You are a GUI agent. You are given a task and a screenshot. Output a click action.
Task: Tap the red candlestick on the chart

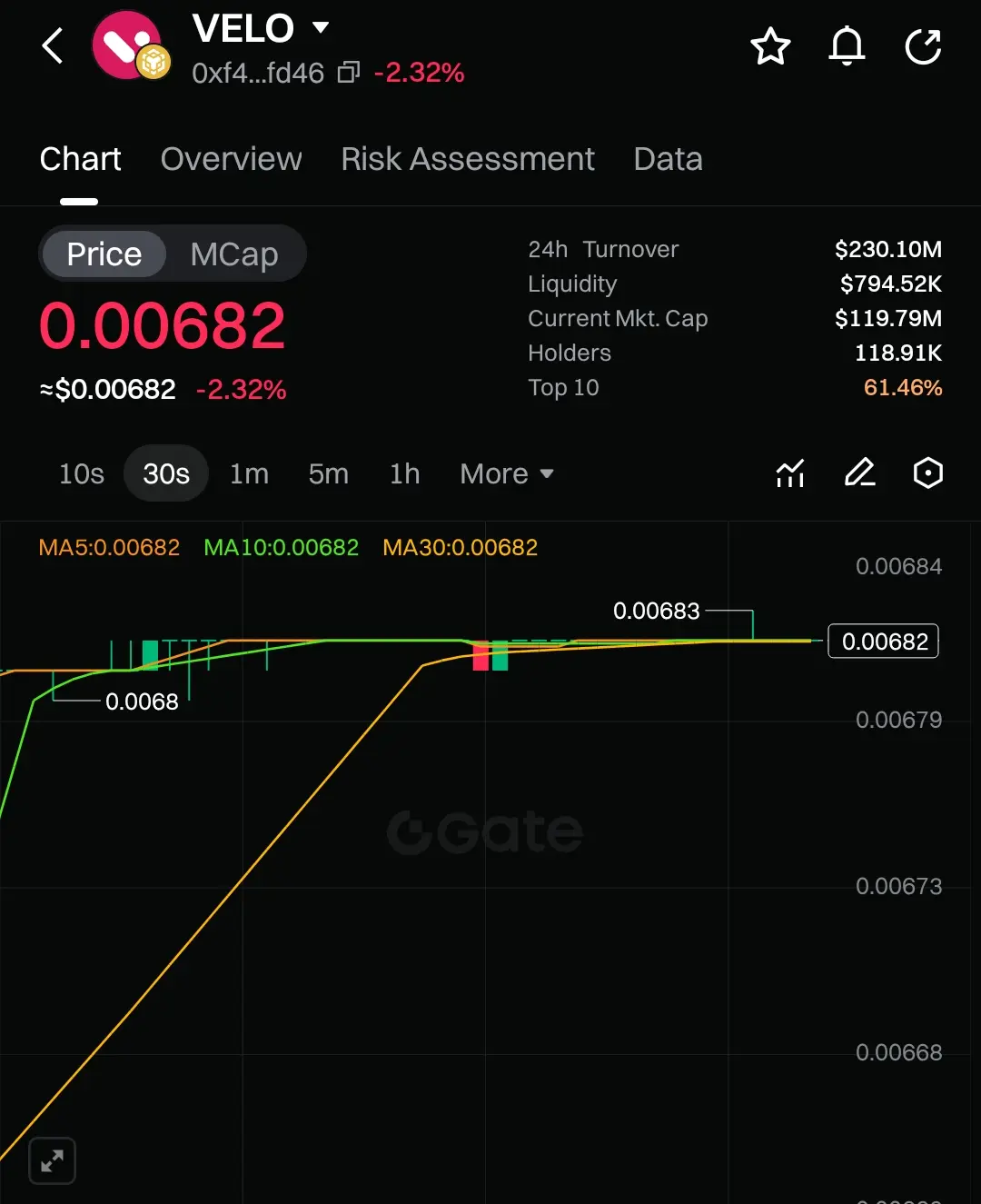[481, 656]
